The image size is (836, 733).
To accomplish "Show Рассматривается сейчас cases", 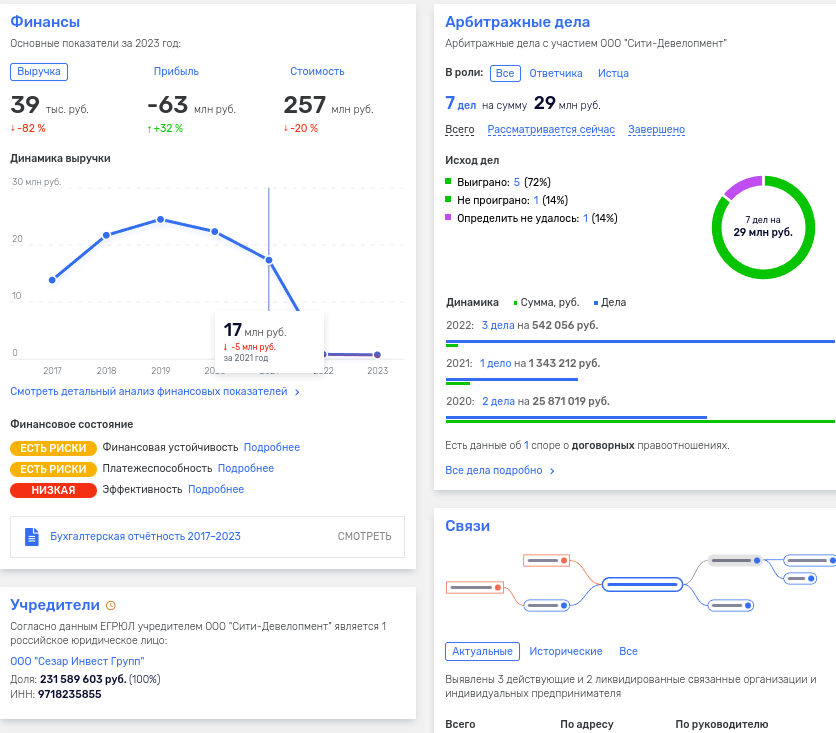I will 551,129.
